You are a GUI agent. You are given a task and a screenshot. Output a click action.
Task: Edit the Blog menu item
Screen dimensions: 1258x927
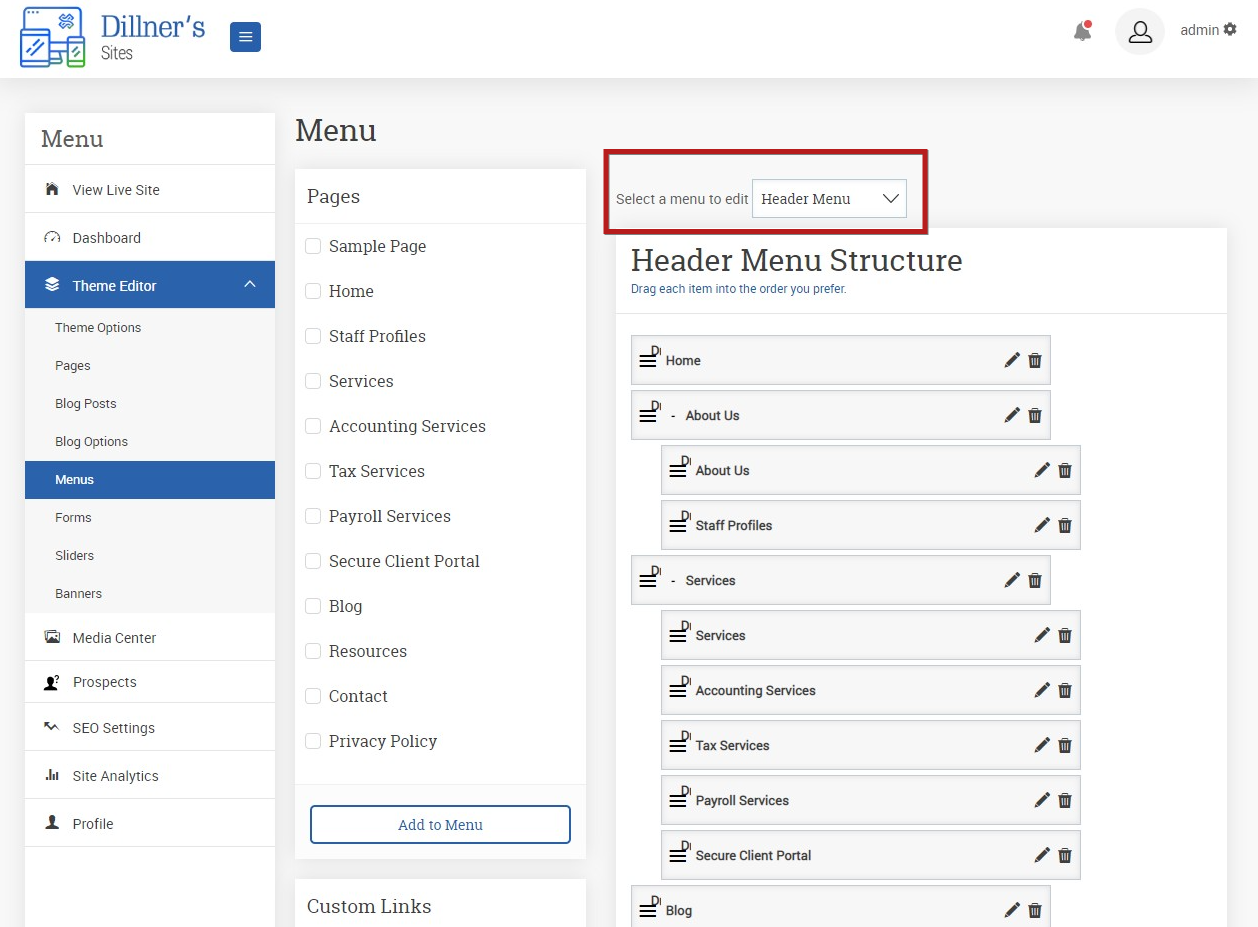1012,910
